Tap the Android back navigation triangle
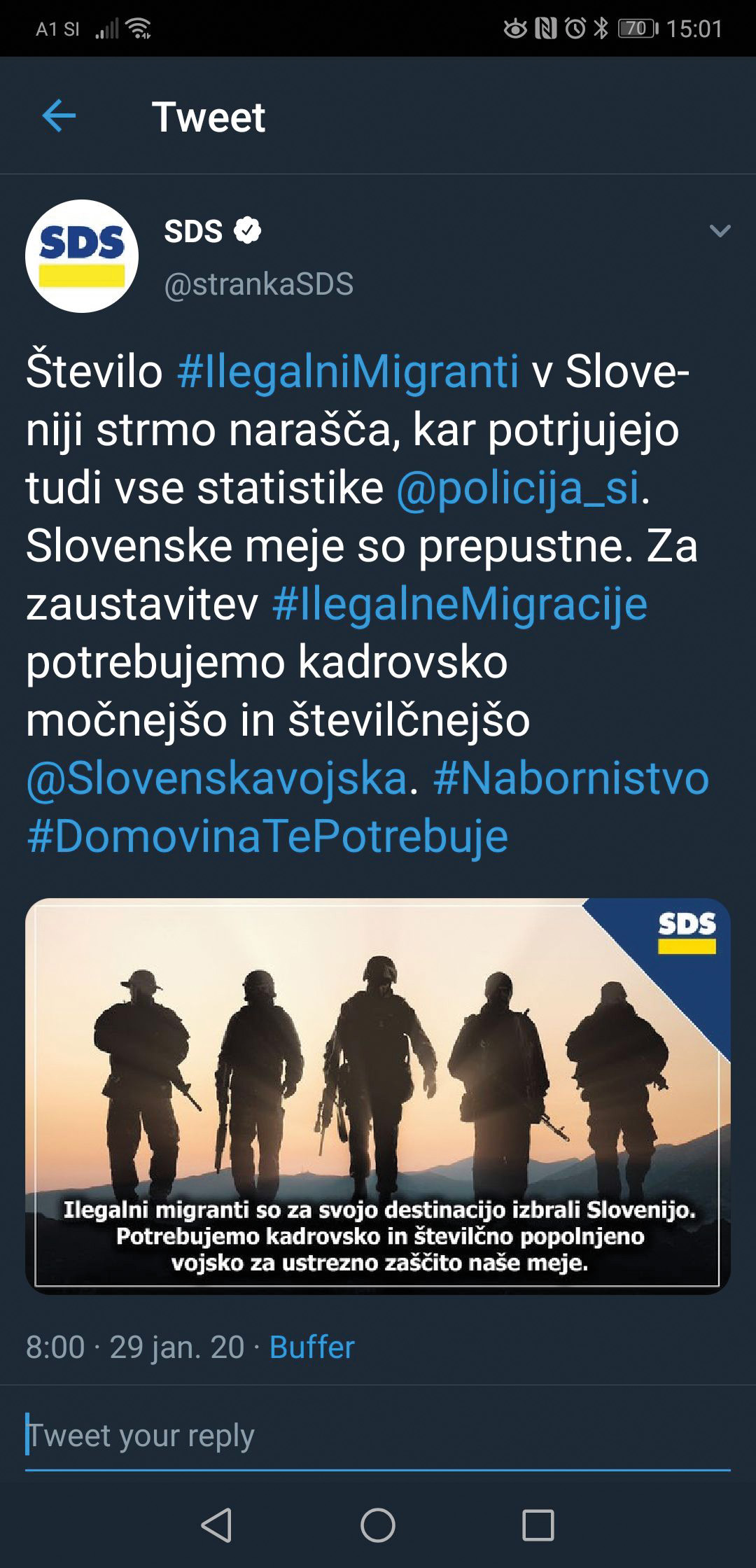The width and height of the screenshot is (756, 1568). pos(216,1525)
